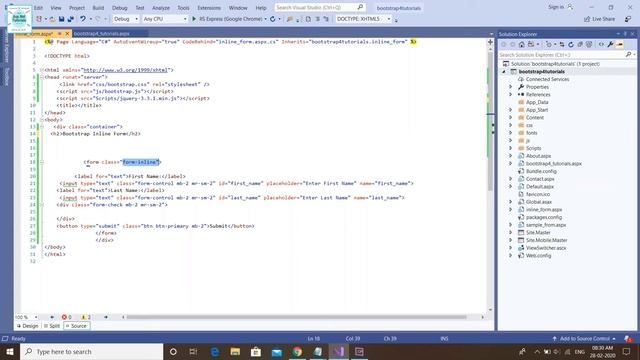The width and height of the screenshot is (640, 360).
Task: Click the Show All Files icon
Action: pyautogui.click(x=589, y=44)
